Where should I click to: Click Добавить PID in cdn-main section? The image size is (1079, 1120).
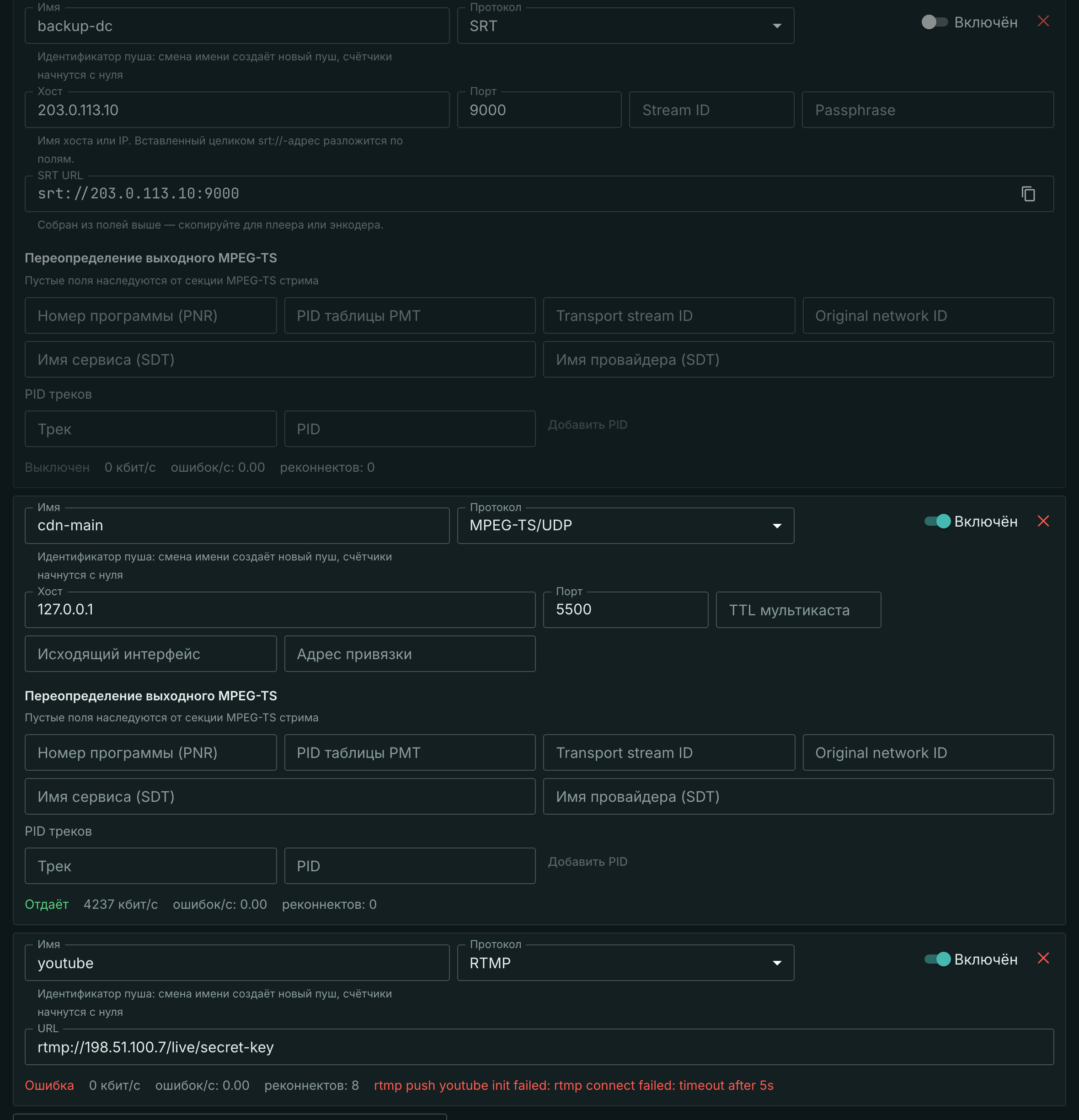point(588,862)
